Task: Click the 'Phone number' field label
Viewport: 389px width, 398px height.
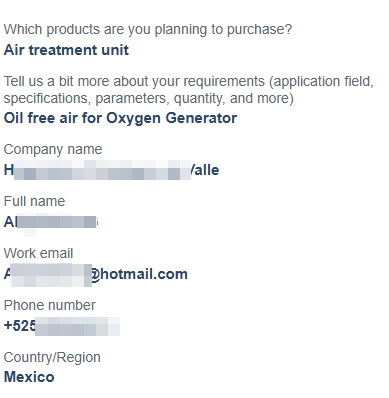Action: (x=50, y=306)
